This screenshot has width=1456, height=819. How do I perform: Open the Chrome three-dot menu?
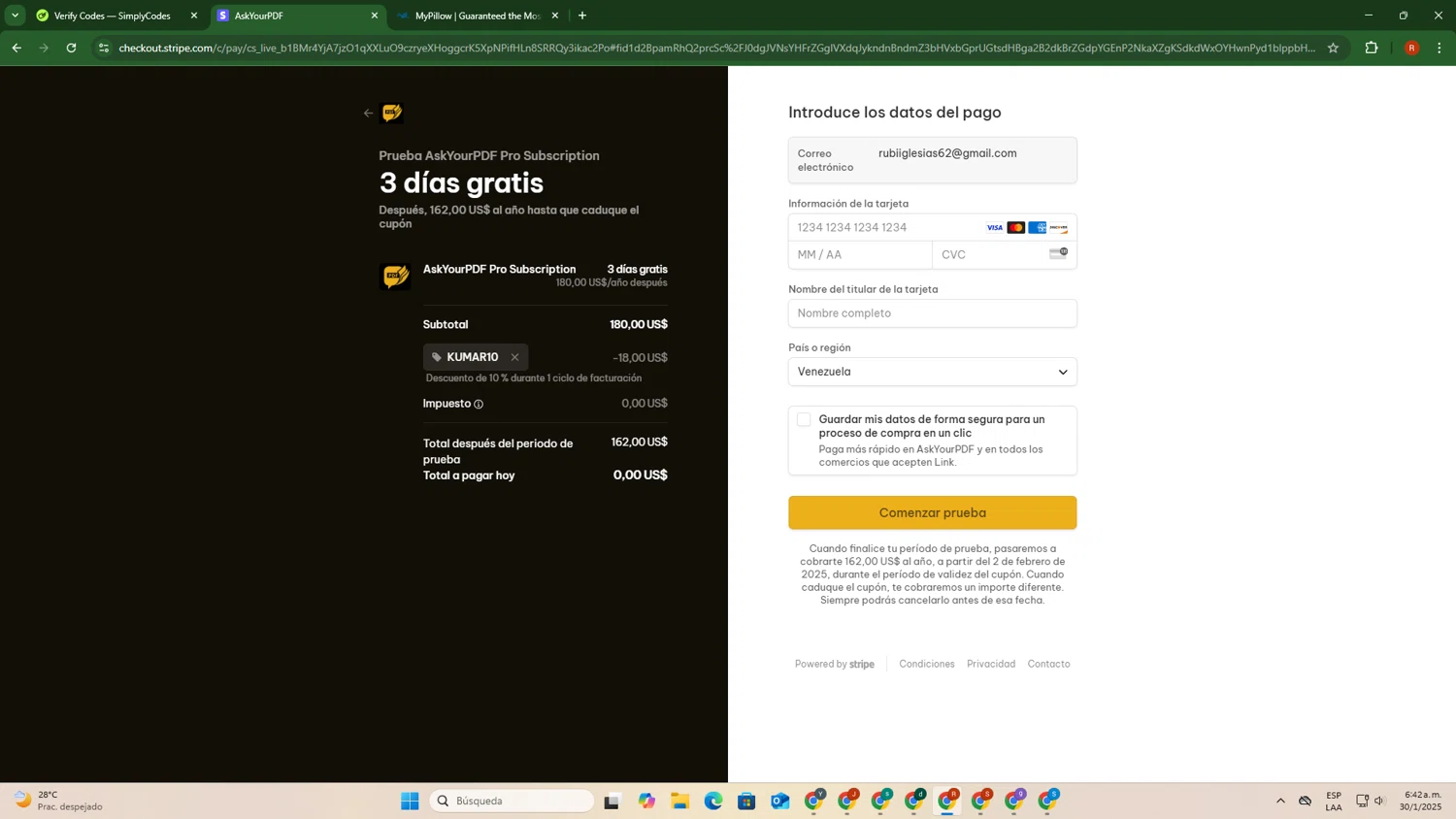[1439, 48]
